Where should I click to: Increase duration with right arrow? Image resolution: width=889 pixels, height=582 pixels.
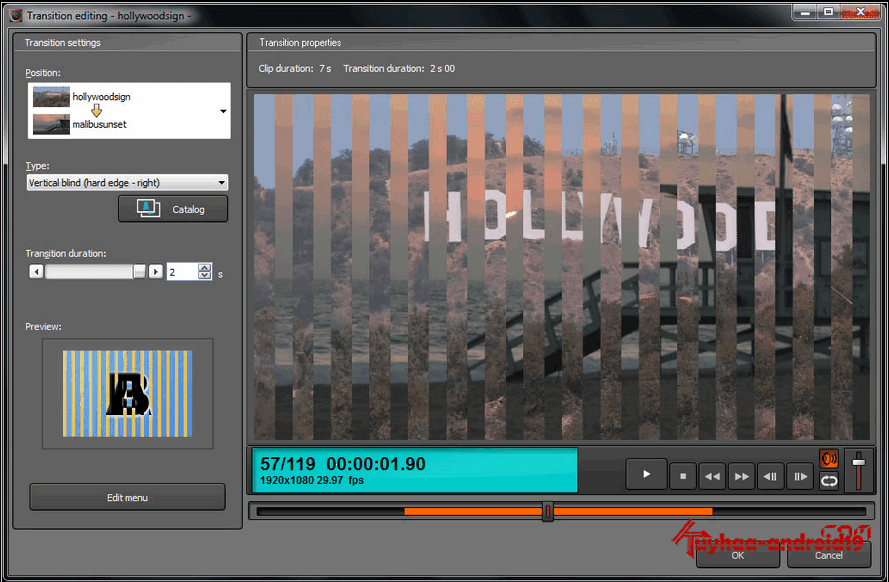(155, 271)
